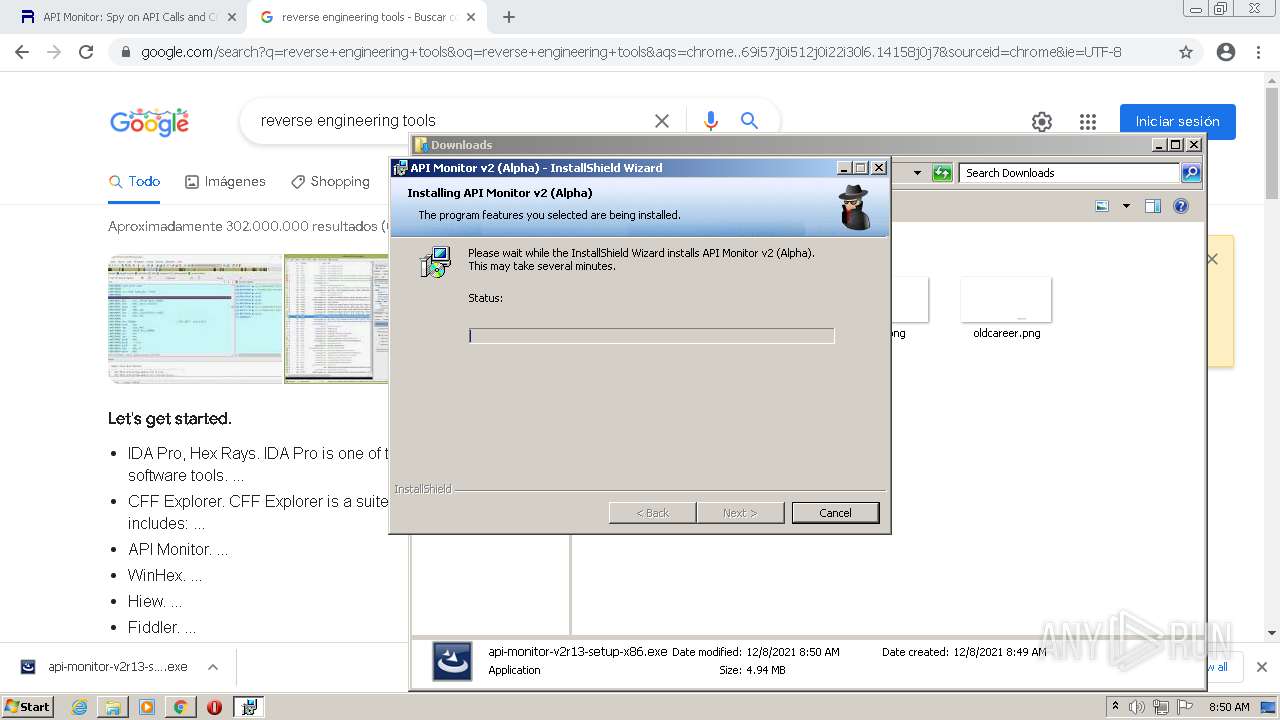Viewport: 1280px width, 720px height.
Task: Open the Windows Start menu
Action: tap(28, 706)
